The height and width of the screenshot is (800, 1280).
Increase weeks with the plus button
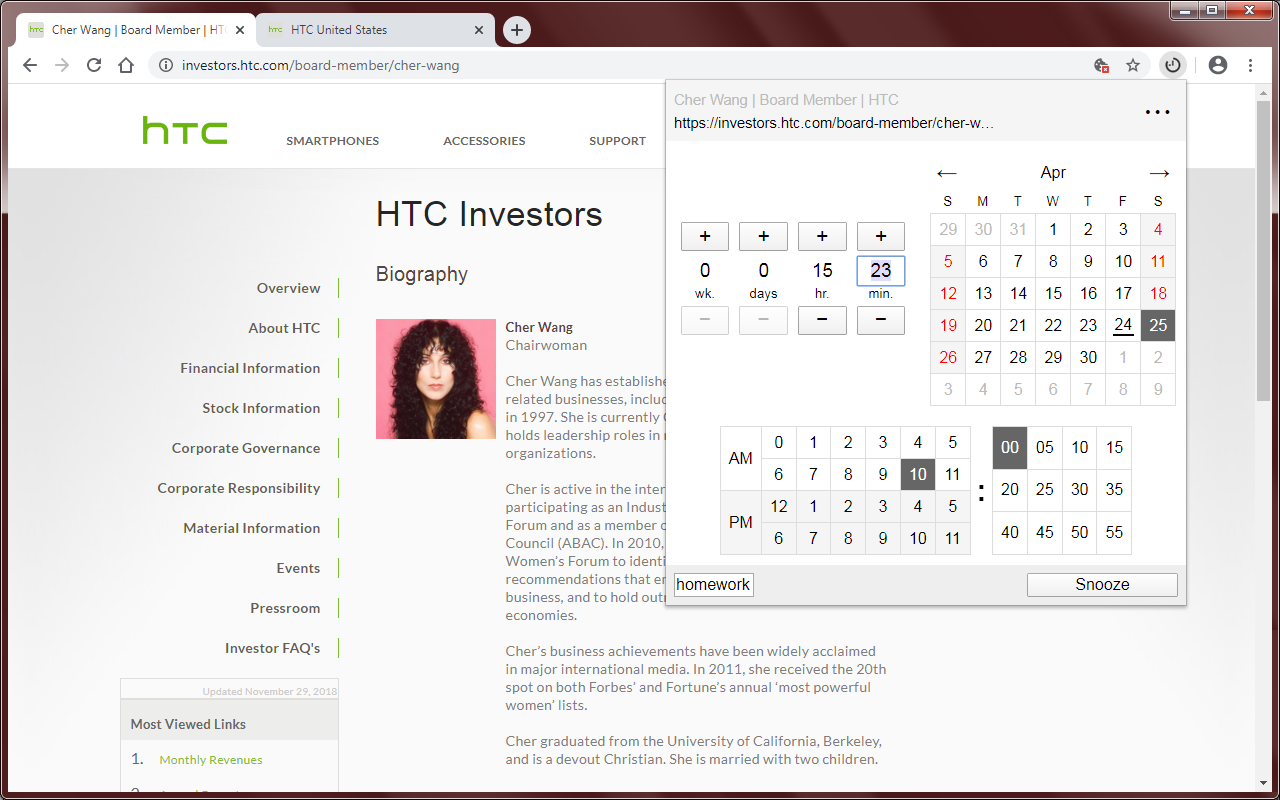click(705, 237)
